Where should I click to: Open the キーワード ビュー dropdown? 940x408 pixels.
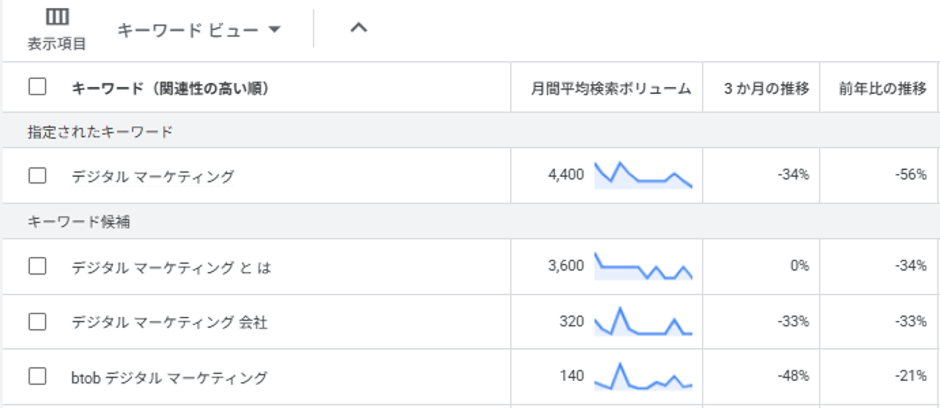(x=199, y=29)
